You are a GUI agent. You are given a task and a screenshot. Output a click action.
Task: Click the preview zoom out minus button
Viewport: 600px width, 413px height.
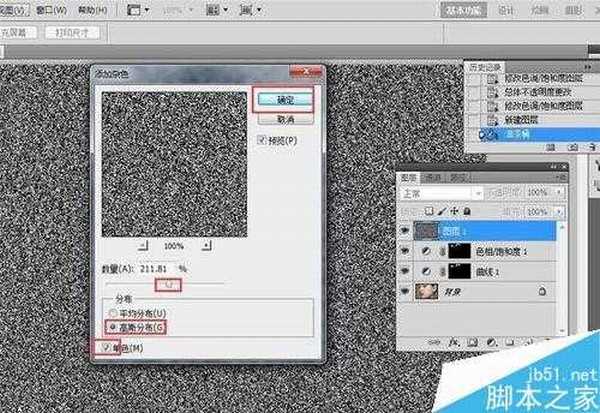141,244
